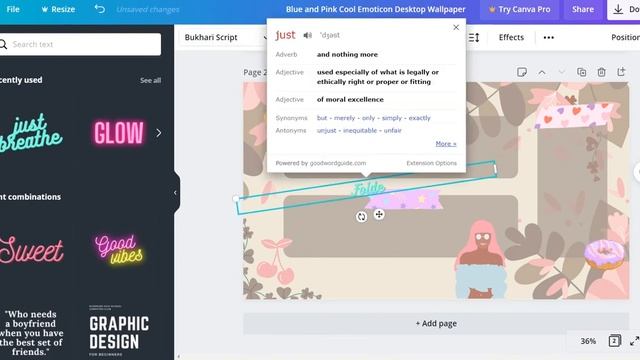Open See all recently used

pyautogui.click(x=150, y=80)
